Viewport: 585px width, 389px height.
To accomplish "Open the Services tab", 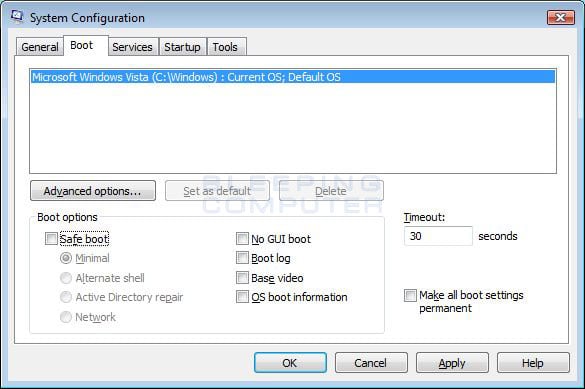I will tap(132, 47).
